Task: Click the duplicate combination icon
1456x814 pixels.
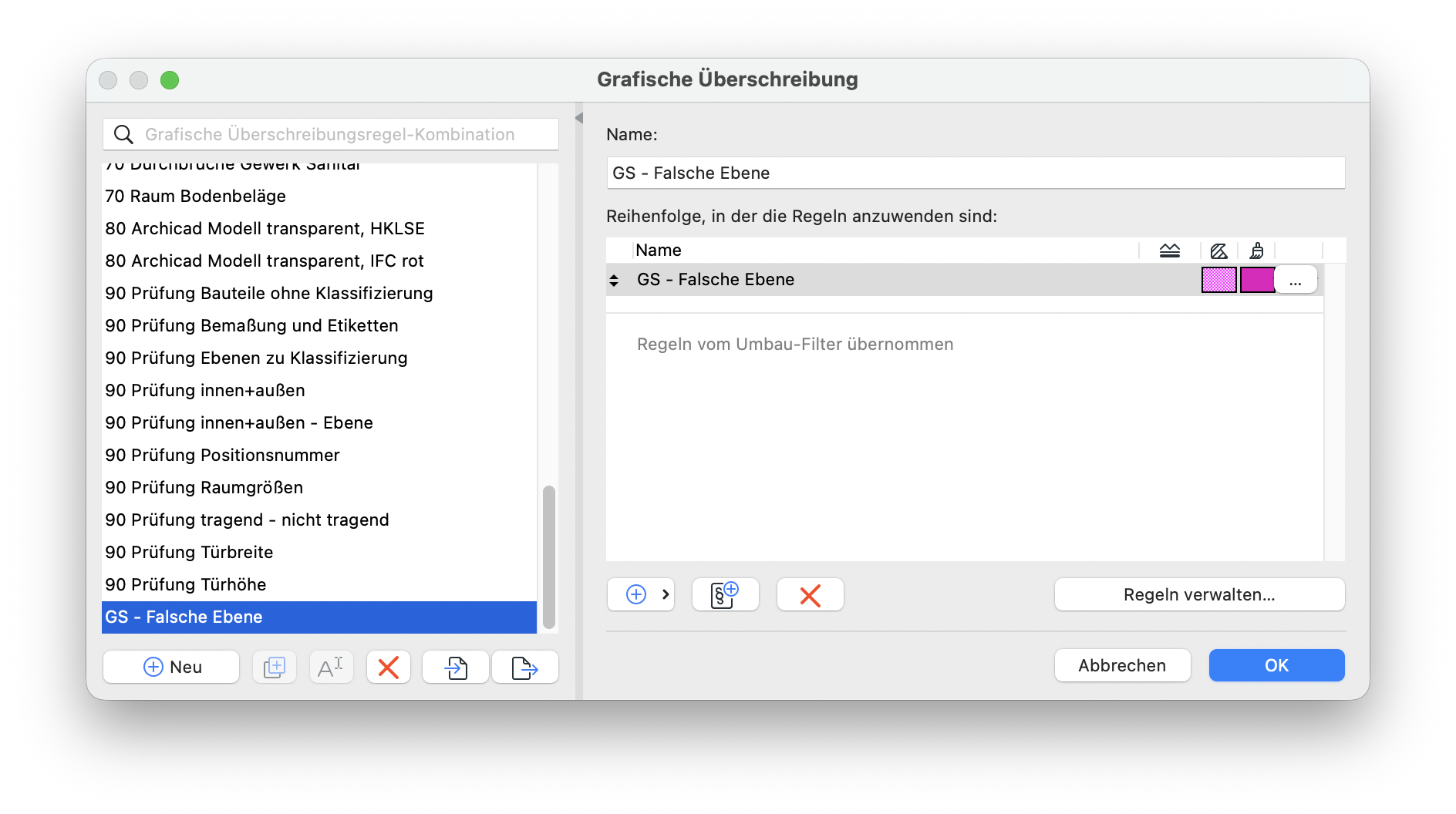Action: (x=275, y=667)
